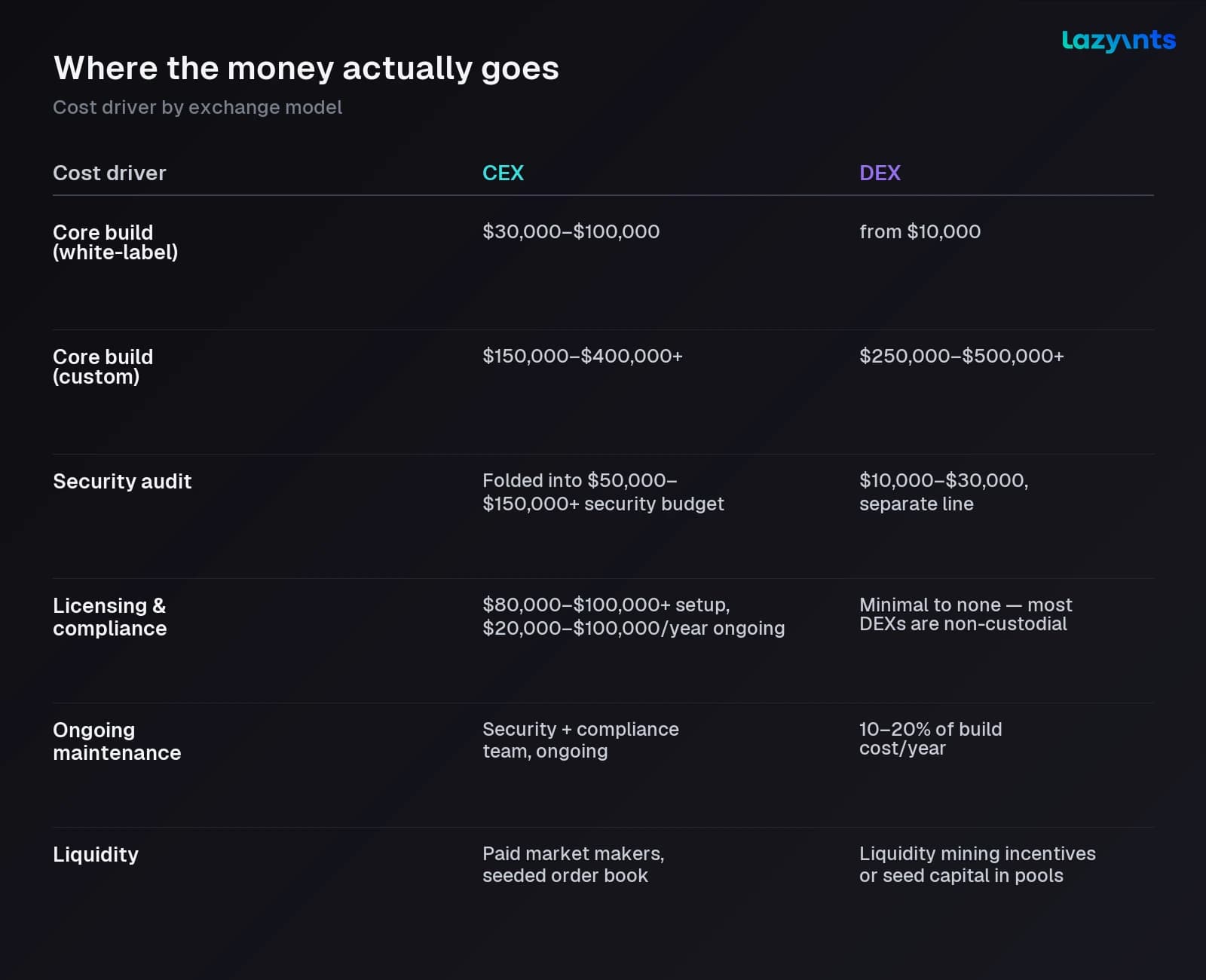Viewport: 1206px width, 980px height.
Task: Select the 'Cost driver by exchange model' subtitle
Action: click(197, 107)
